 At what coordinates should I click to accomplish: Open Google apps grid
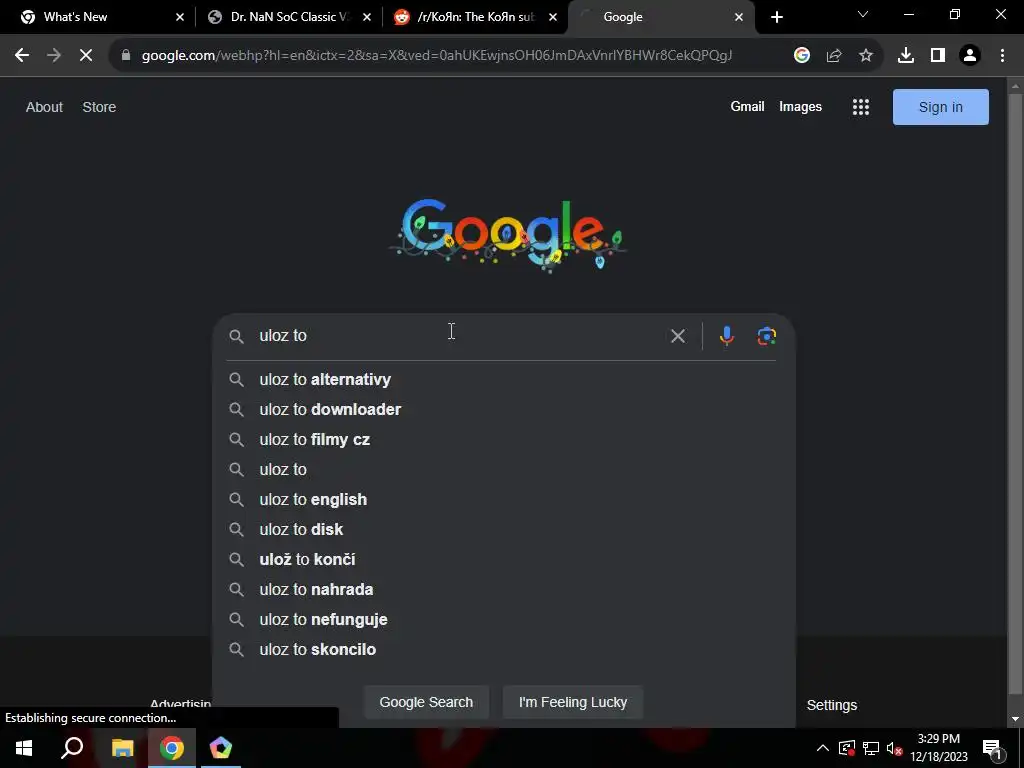point(861,107)
